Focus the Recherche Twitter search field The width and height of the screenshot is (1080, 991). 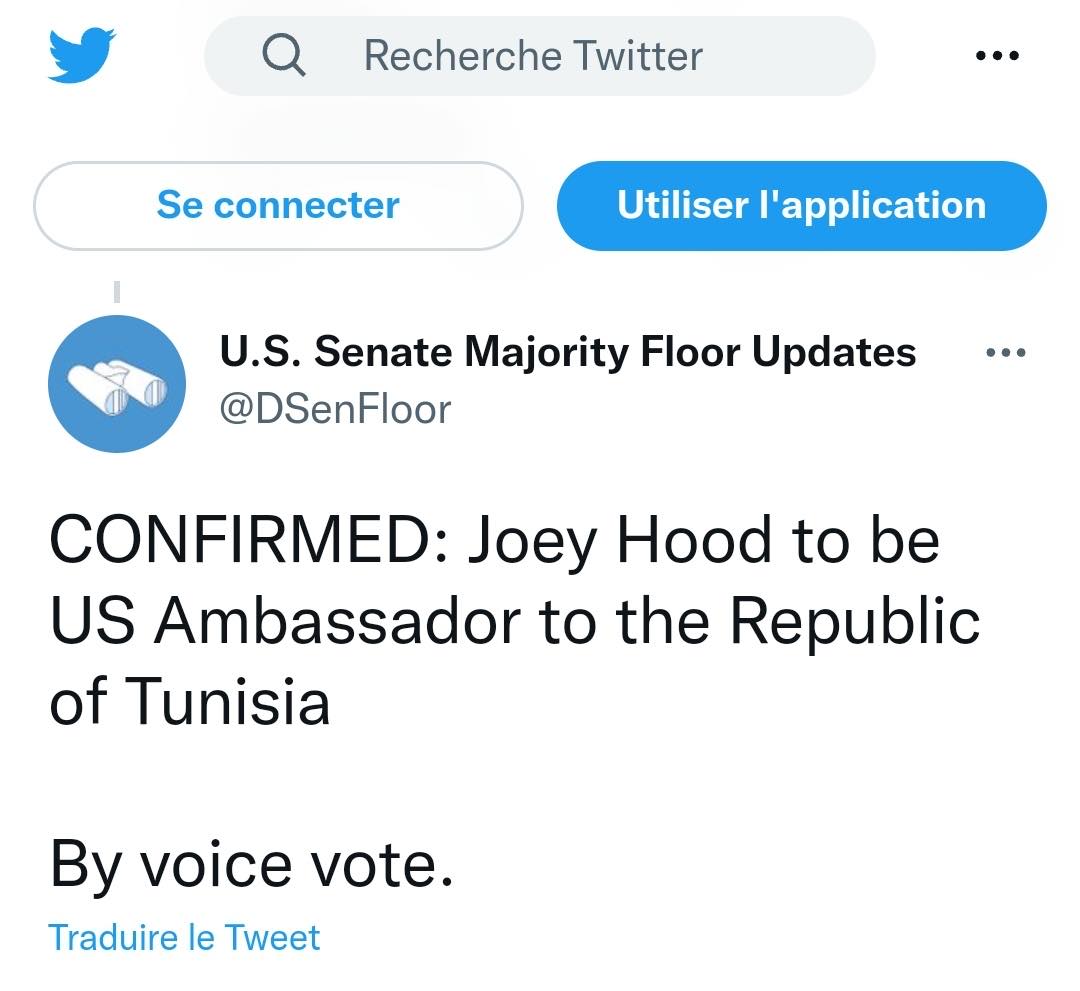pyautogui.click(x=539, y=56)
